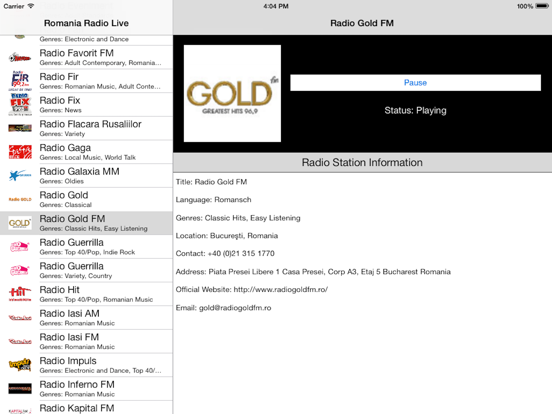Click the Address: Piata Presei Libere line
The height and width of the screenshot is (414, 552).
313,271
